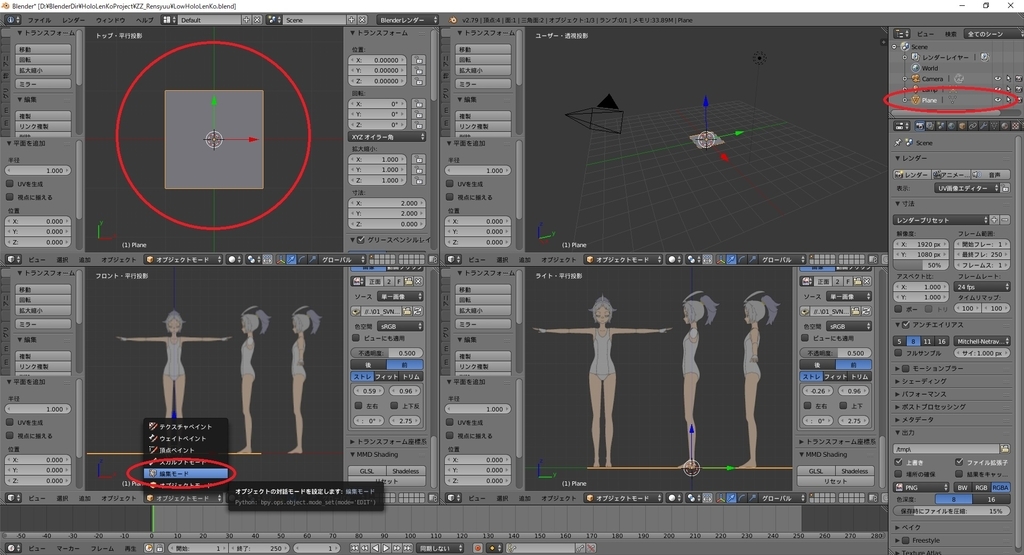This screenshot has width=1024, height=555.
Task: Open the UV画像エディター display dropdown
Action: (968, 188)
